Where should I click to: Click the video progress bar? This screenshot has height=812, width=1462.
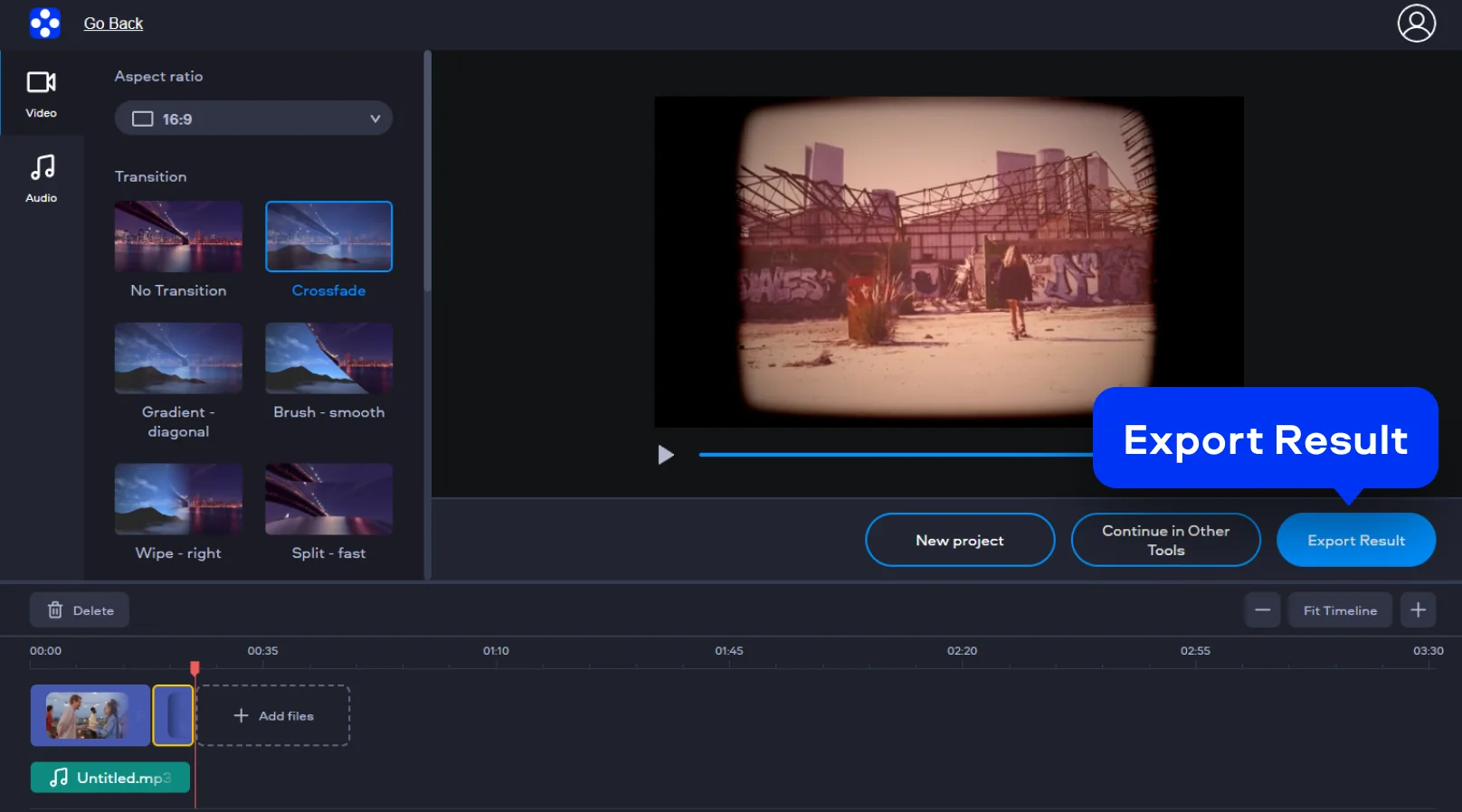(894, 455)
